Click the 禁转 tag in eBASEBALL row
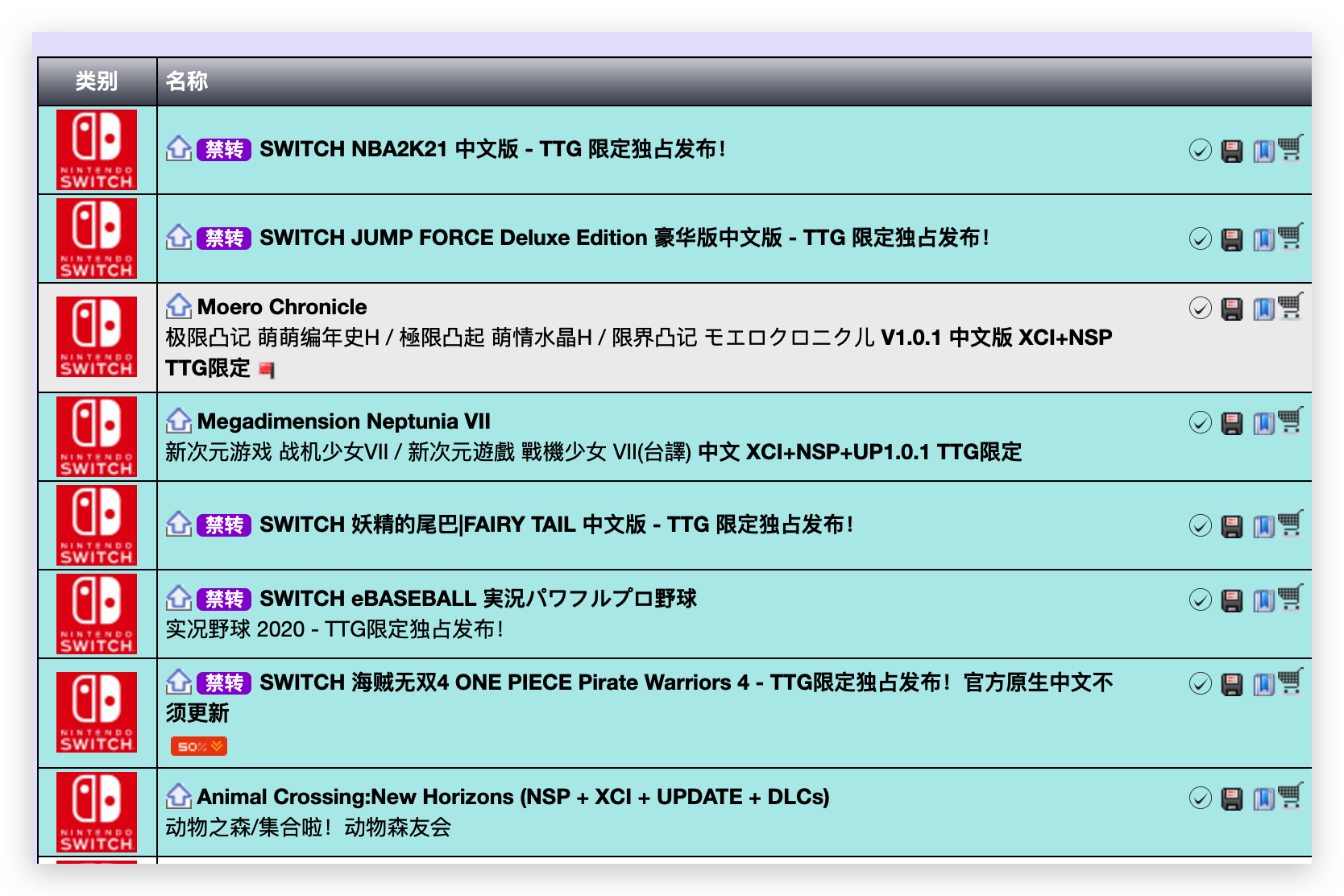1344x896 pixels. click(224, 599)
